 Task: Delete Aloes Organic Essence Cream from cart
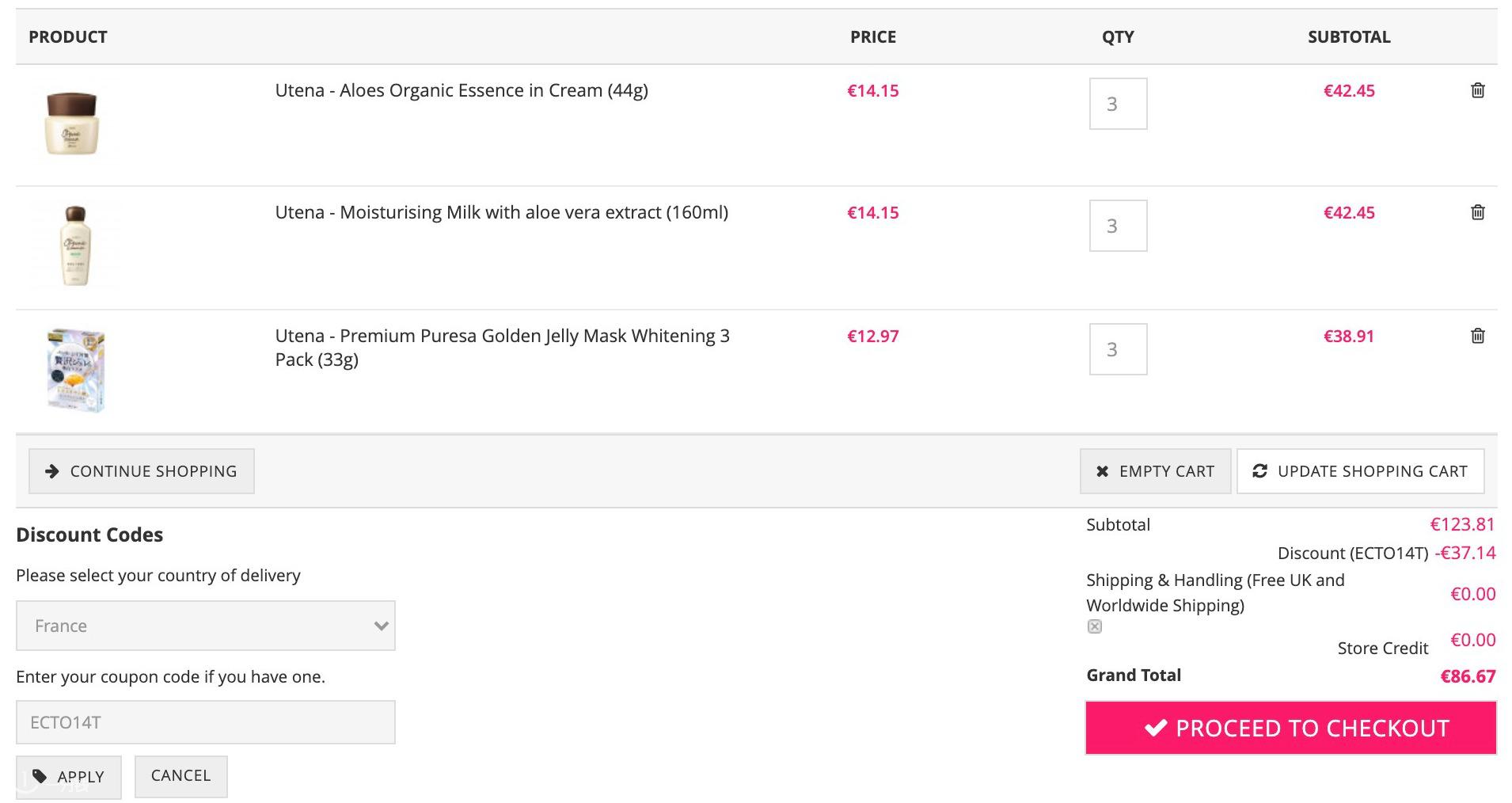[x=1477, y=90]
